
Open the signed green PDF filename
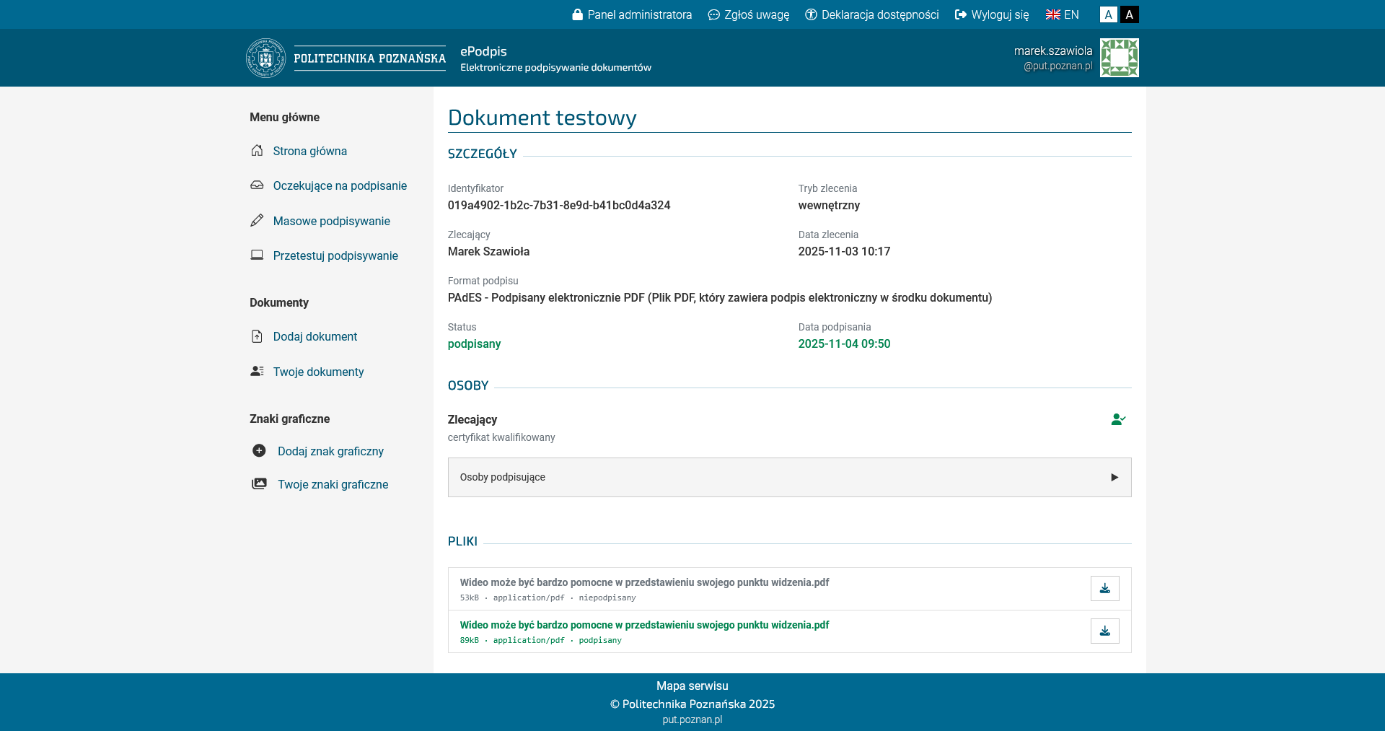[x=644, y=625]
